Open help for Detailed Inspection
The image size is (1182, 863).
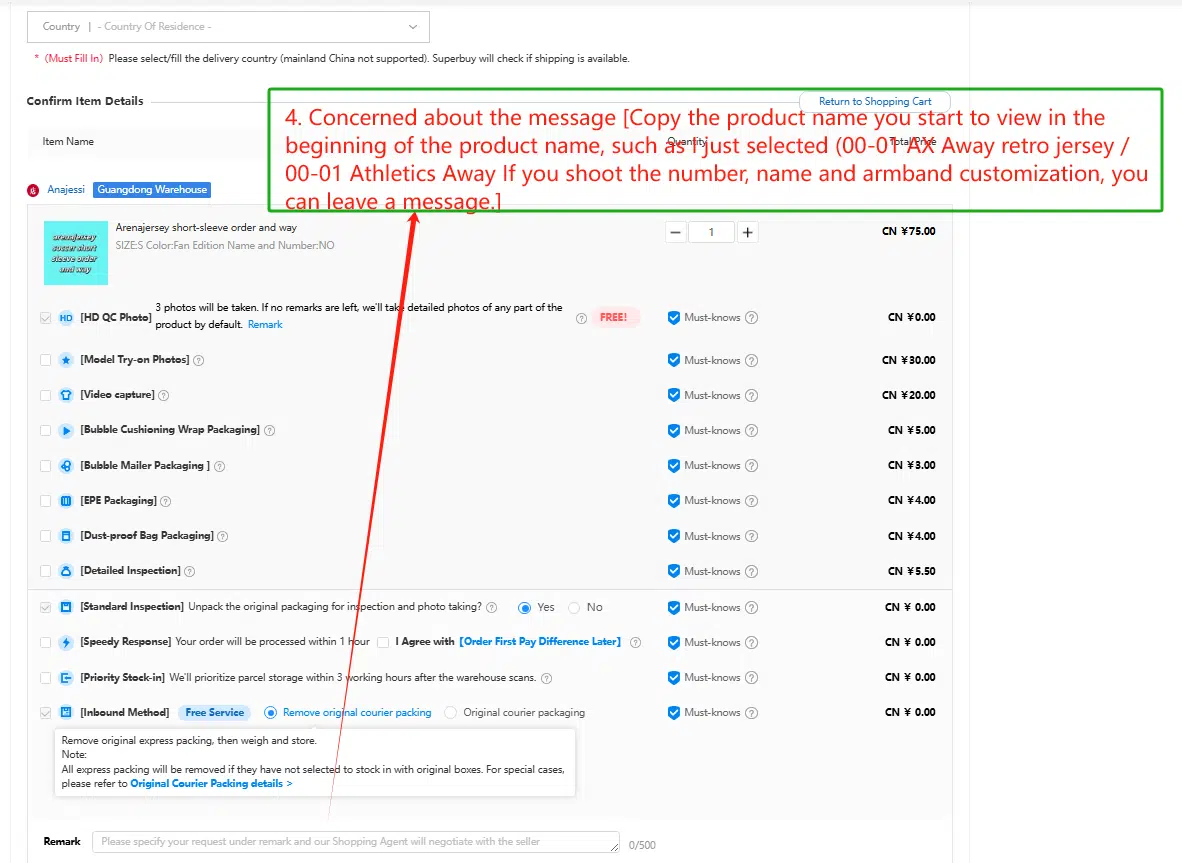coord(189,571)
